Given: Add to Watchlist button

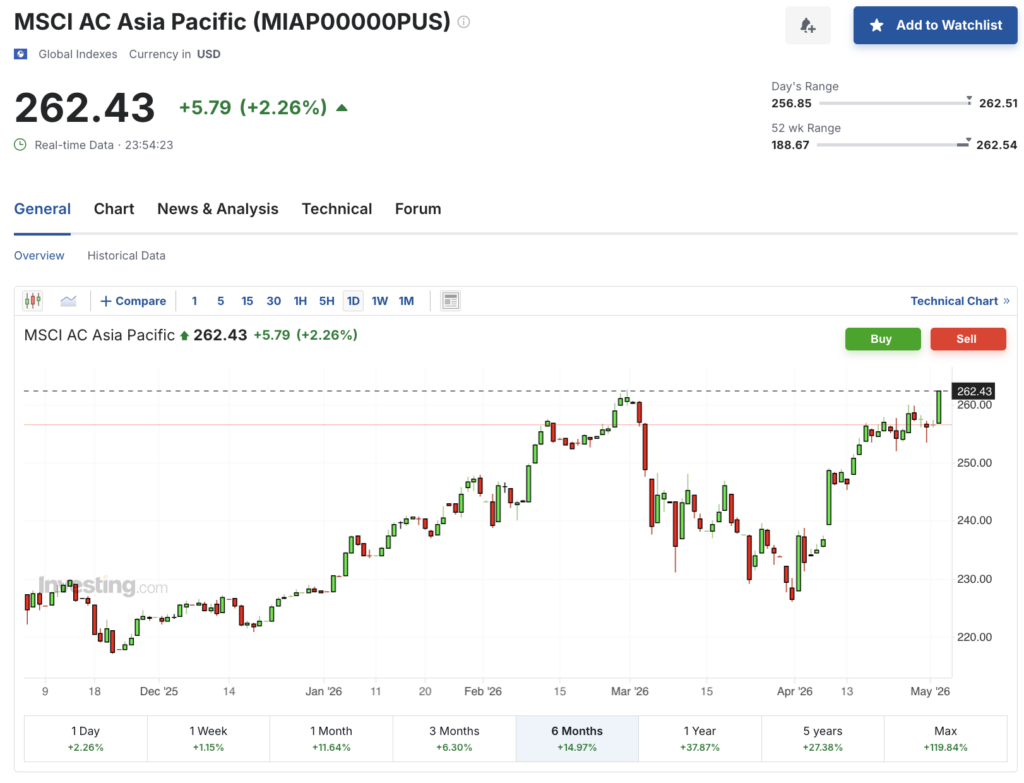Looking at the screenshot, I should (935, 25).
